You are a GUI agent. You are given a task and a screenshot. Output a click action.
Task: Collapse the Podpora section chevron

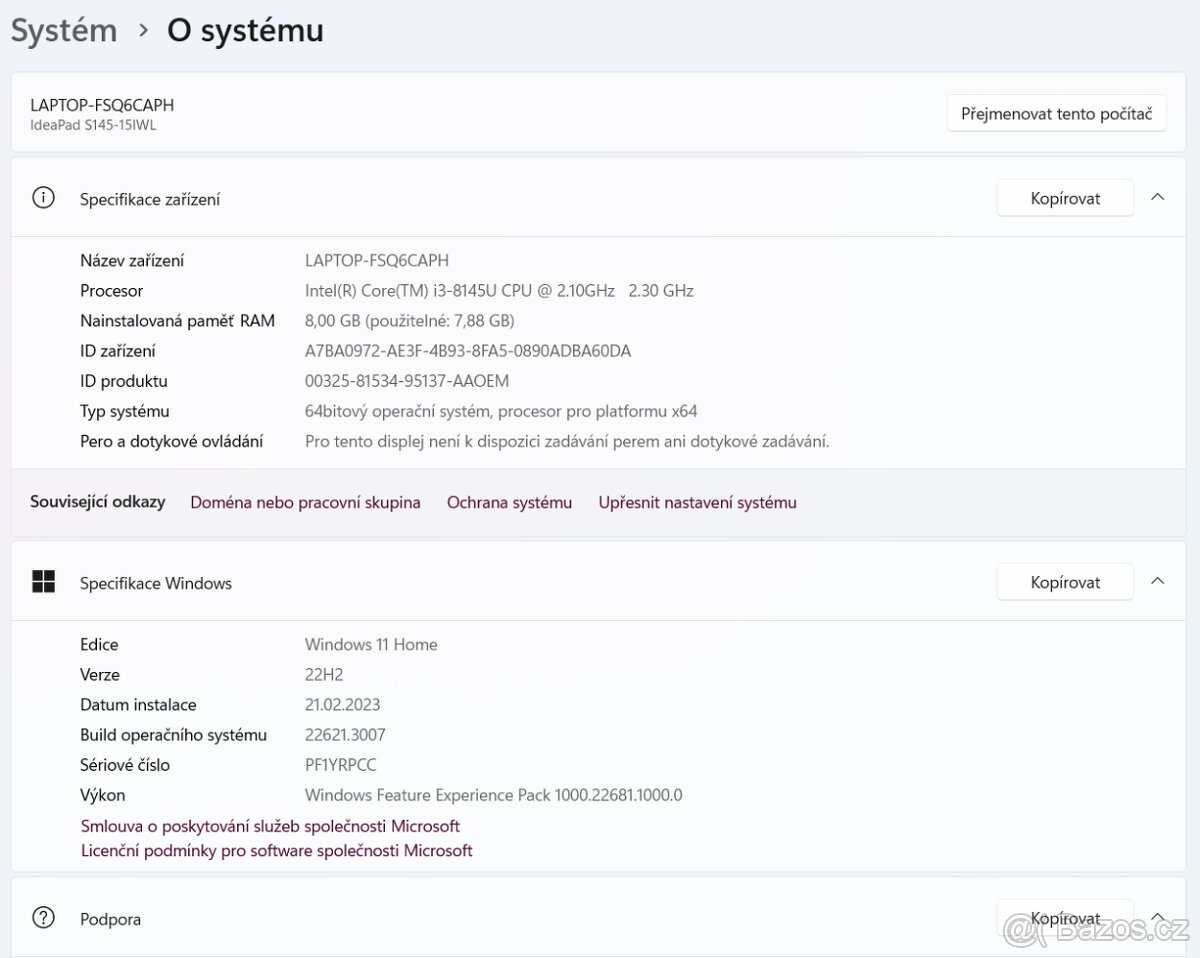click(x=1157, y=916)
